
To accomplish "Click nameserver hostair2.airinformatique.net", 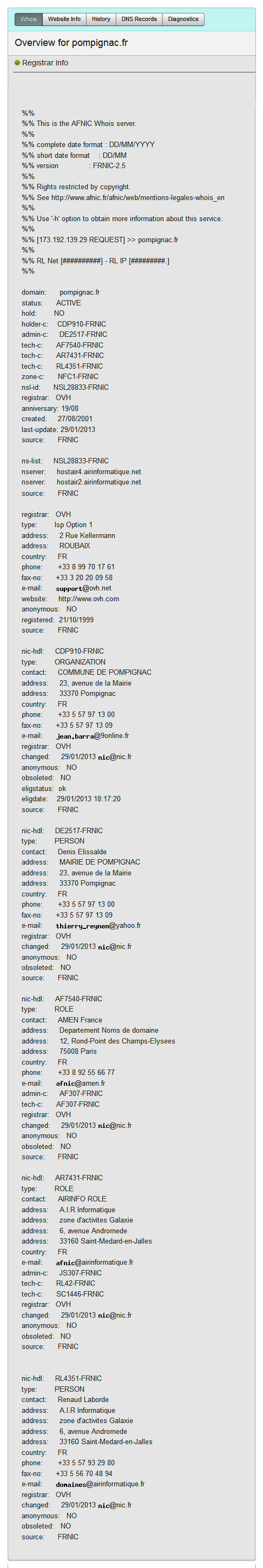I will pyautogui.click(x=98, y=482).
